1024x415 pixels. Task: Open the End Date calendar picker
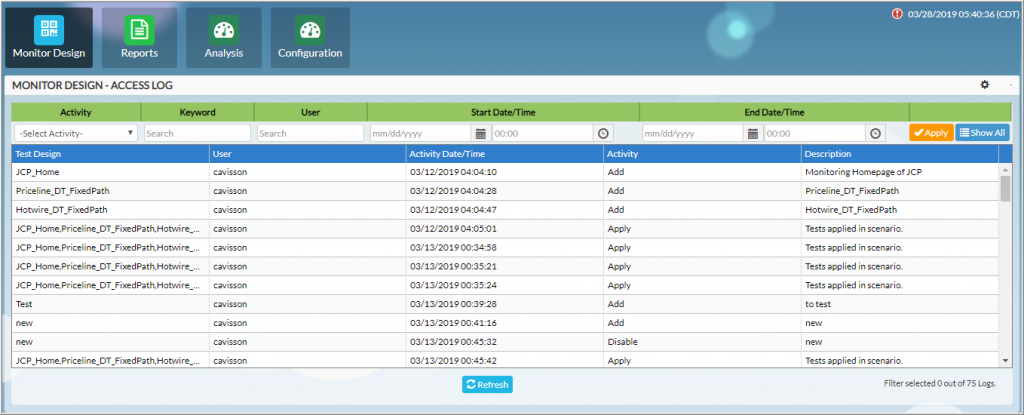click(752, 133)
